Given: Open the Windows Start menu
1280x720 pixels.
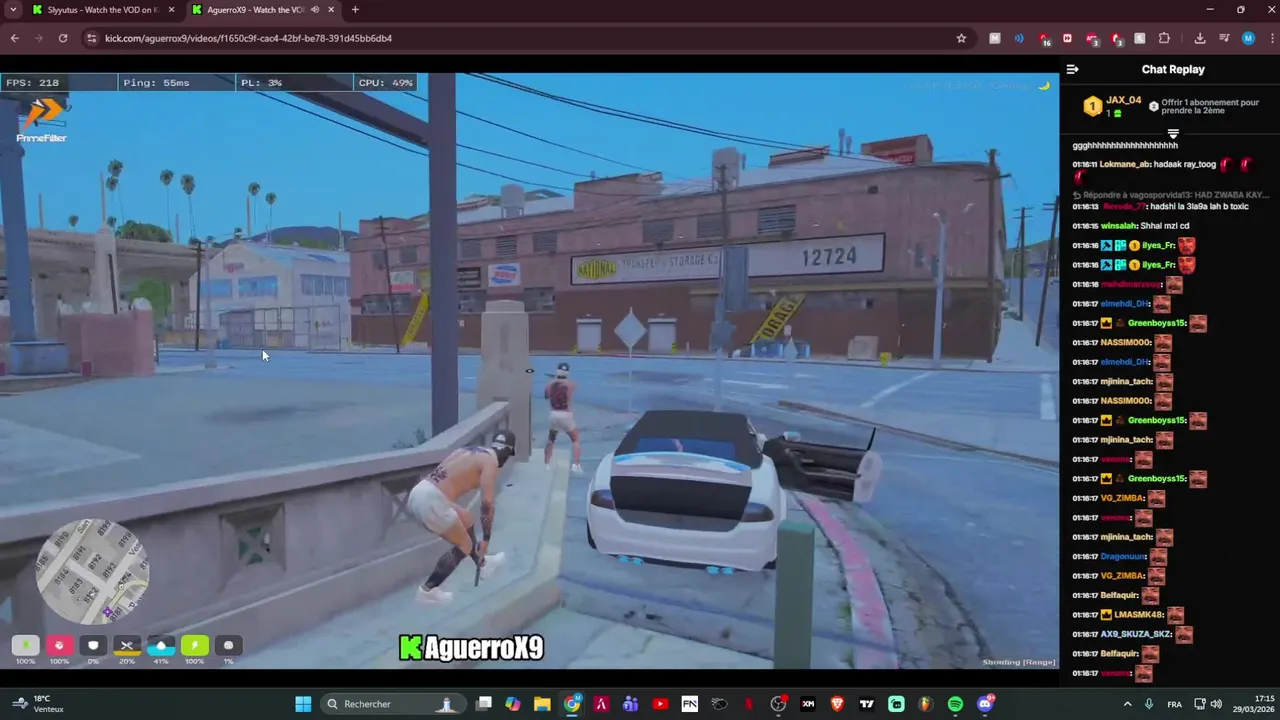Looking at the screenshot, I should 303,704.
